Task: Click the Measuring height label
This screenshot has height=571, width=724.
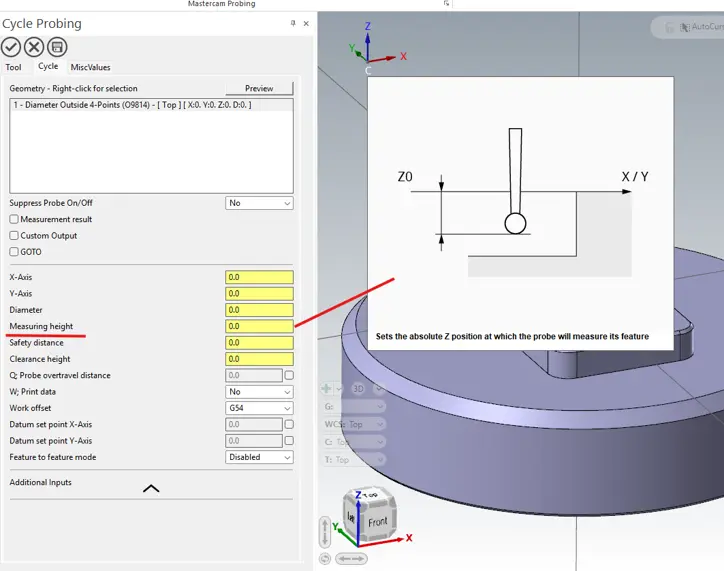Action: coord(41,326)
